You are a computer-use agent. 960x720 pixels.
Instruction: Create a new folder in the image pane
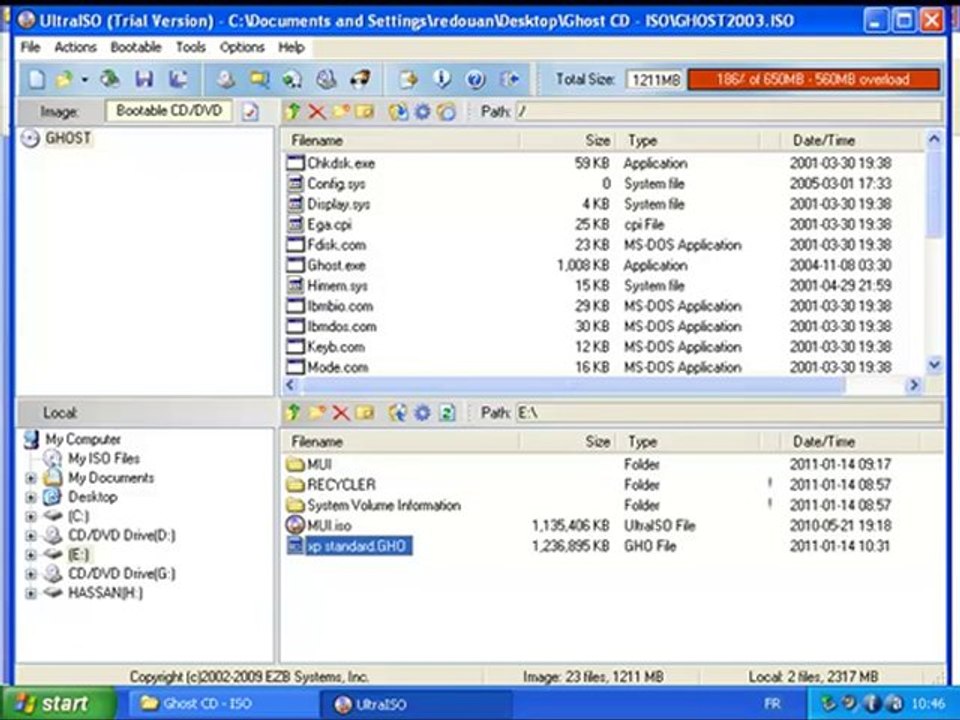pyautogui.click(x=340, y=111)
